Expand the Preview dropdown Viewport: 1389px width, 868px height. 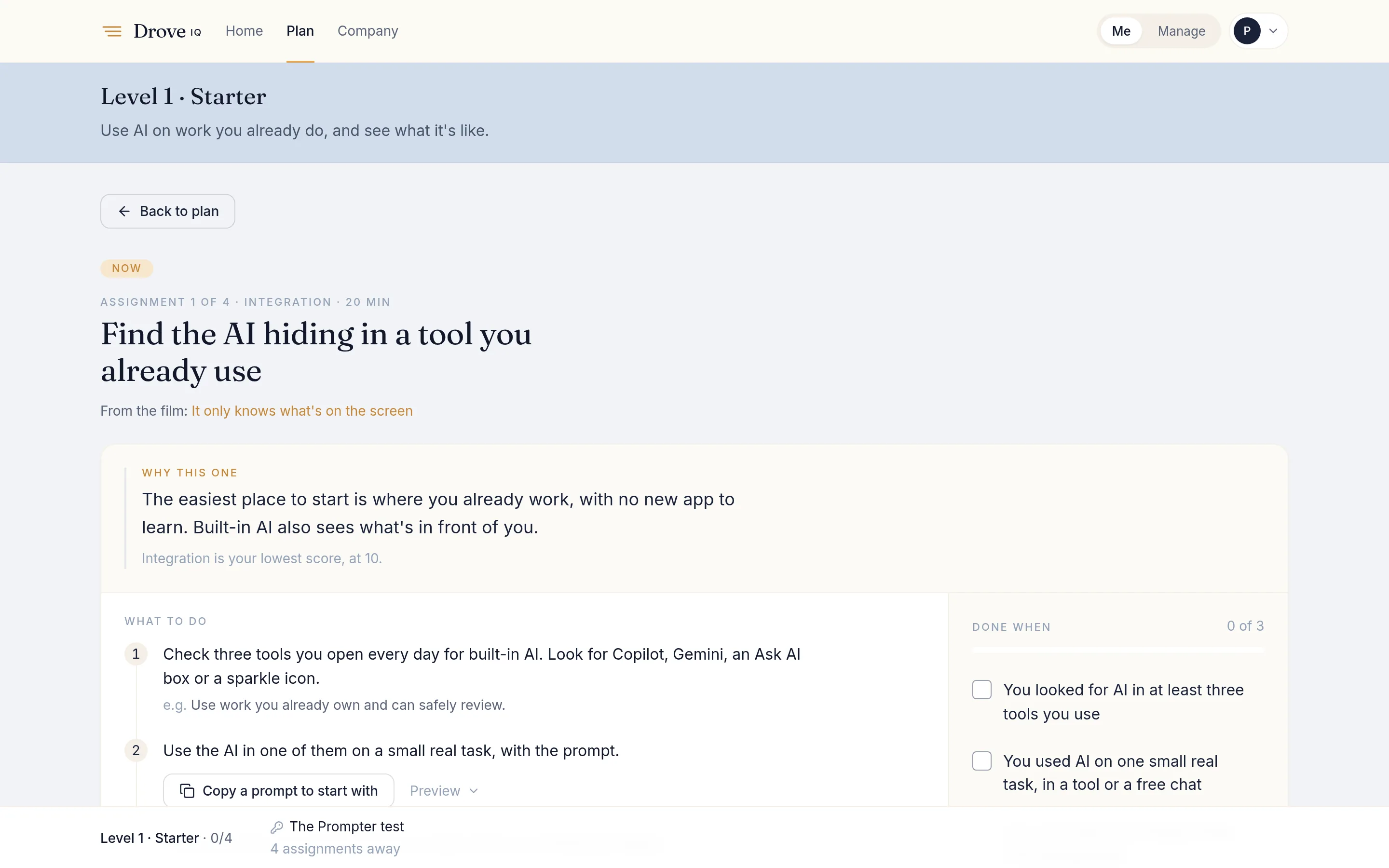click(444, 790)
